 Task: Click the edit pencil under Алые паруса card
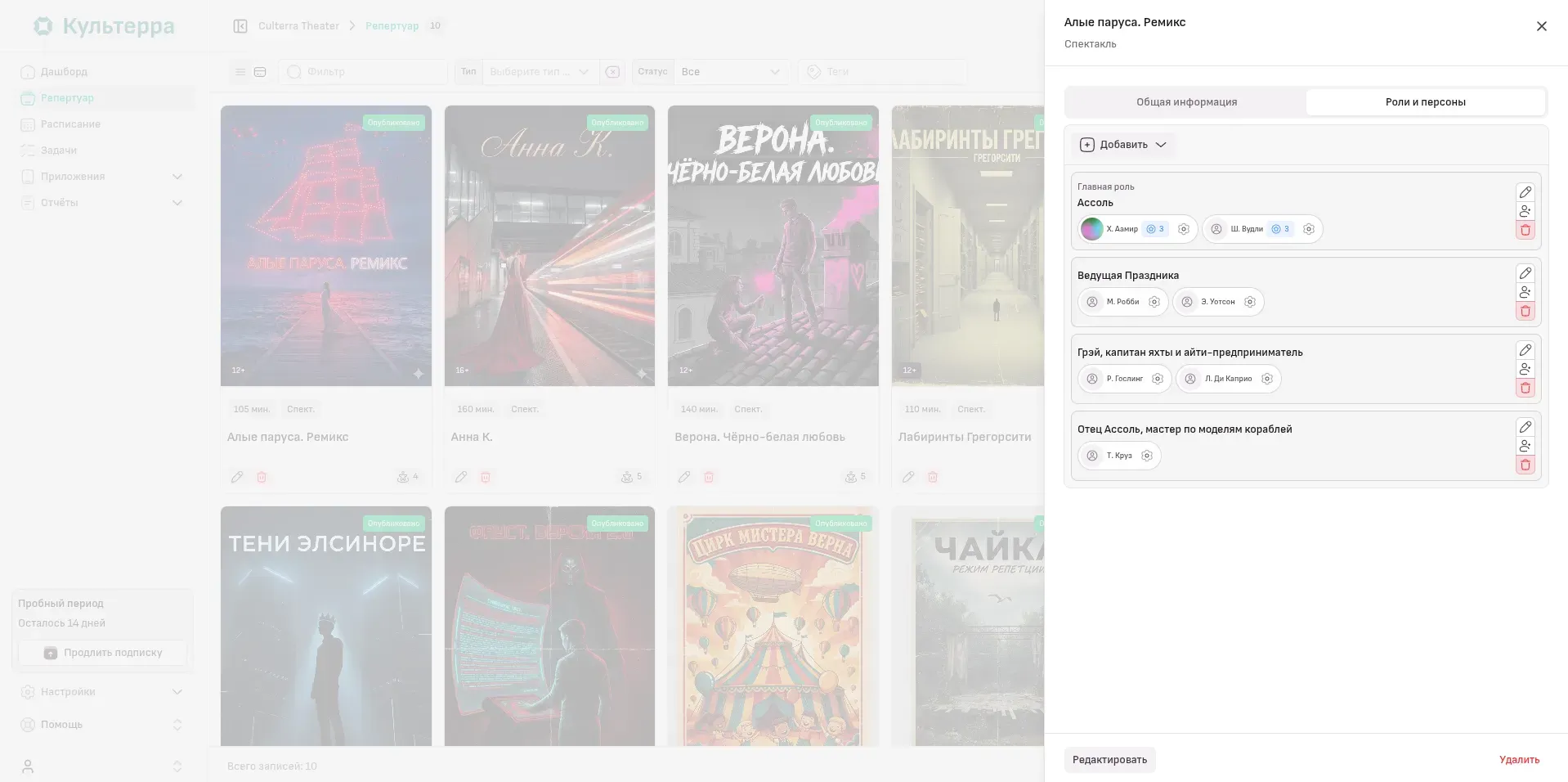coord(237,477)
